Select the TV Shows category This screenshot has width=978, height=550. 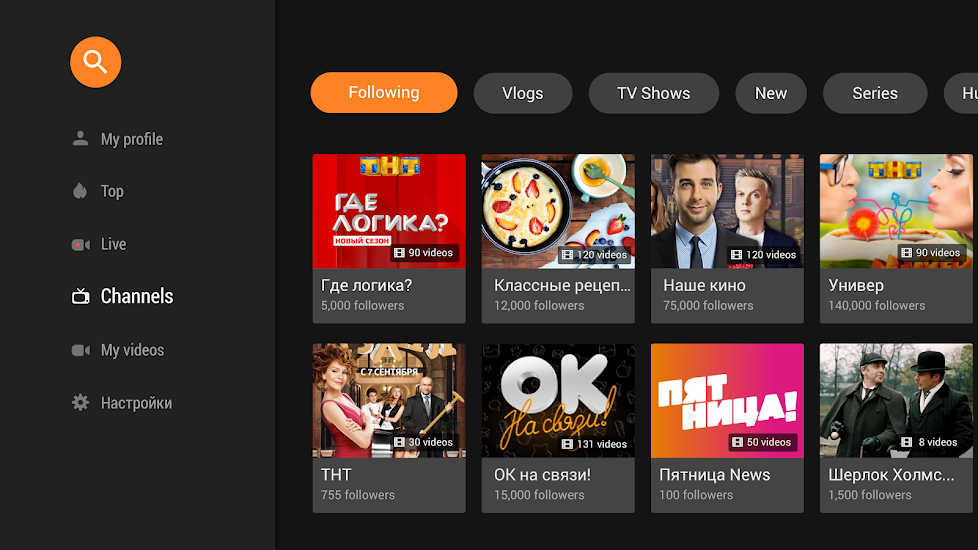[x=654, y=93]
